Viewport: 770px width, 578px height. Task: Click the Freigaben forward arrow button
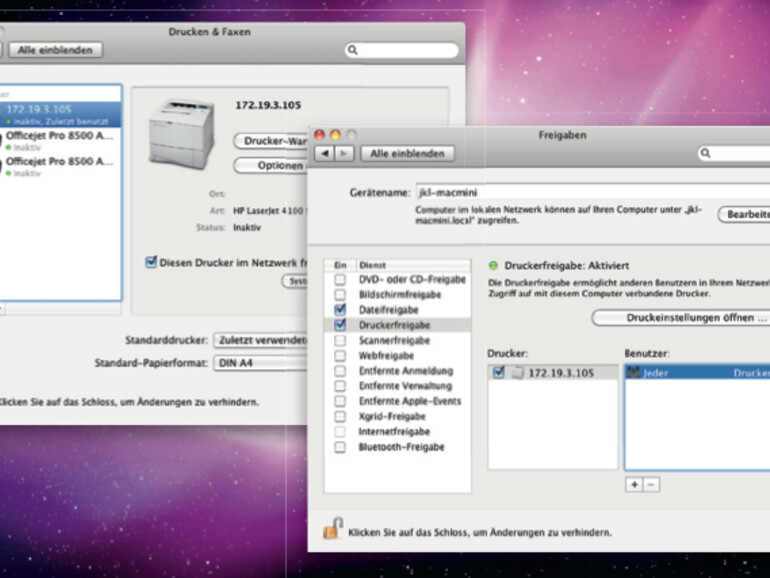pyautogui.click(x=343, y=153)
